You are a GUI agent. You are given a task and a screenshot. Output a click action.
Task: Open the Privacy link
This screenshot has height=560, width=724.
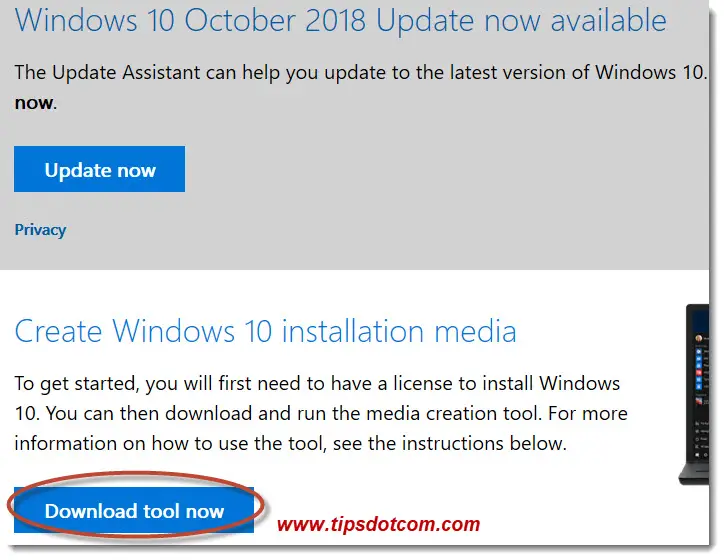tap(40, 230)
